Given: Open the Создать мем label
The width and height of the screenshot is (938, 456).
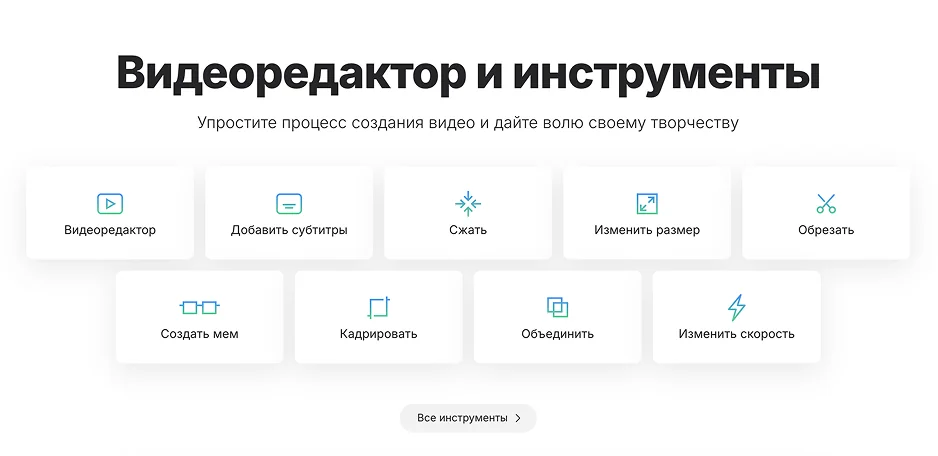Looking at the screenshot, I should (x=200, y=334).
